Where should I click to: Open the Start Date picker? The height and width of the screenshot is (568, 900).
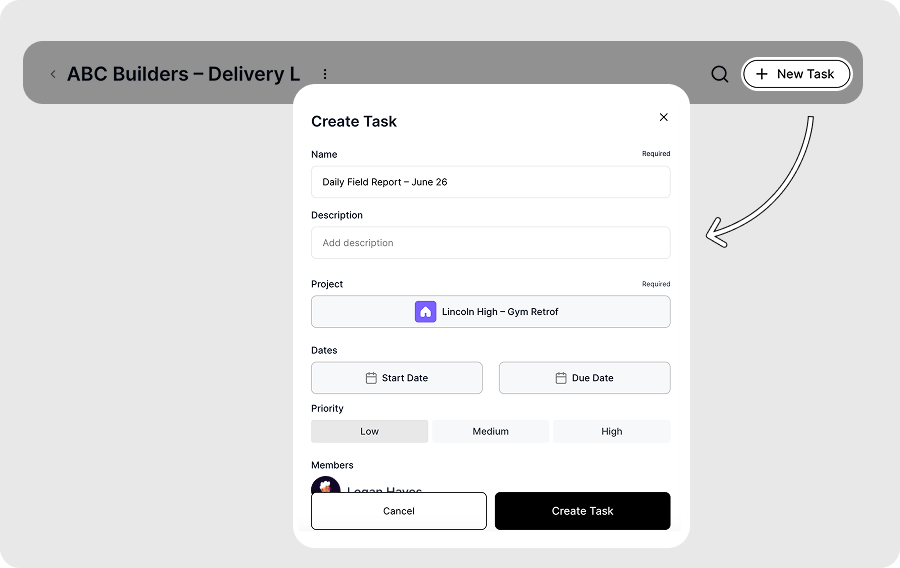tap(397, 378)
